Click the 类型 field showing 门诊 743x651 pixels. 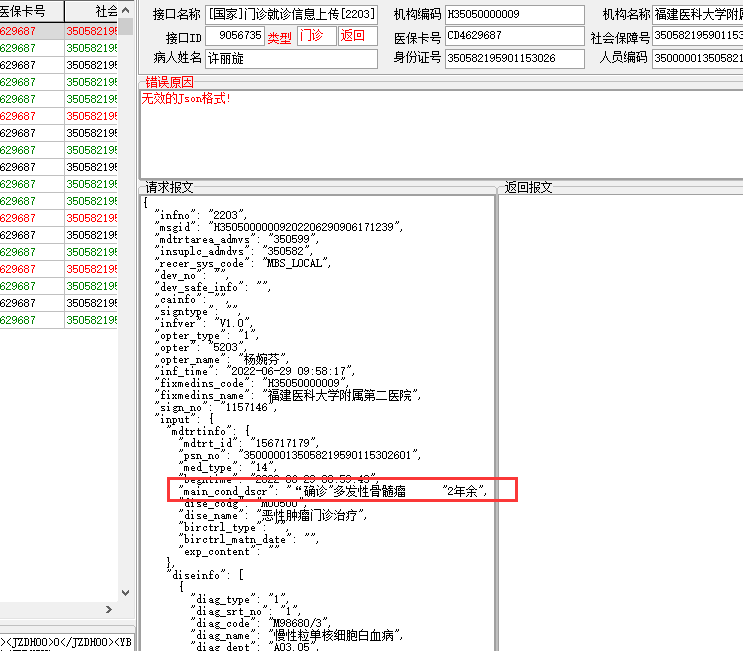click(317, 36)
